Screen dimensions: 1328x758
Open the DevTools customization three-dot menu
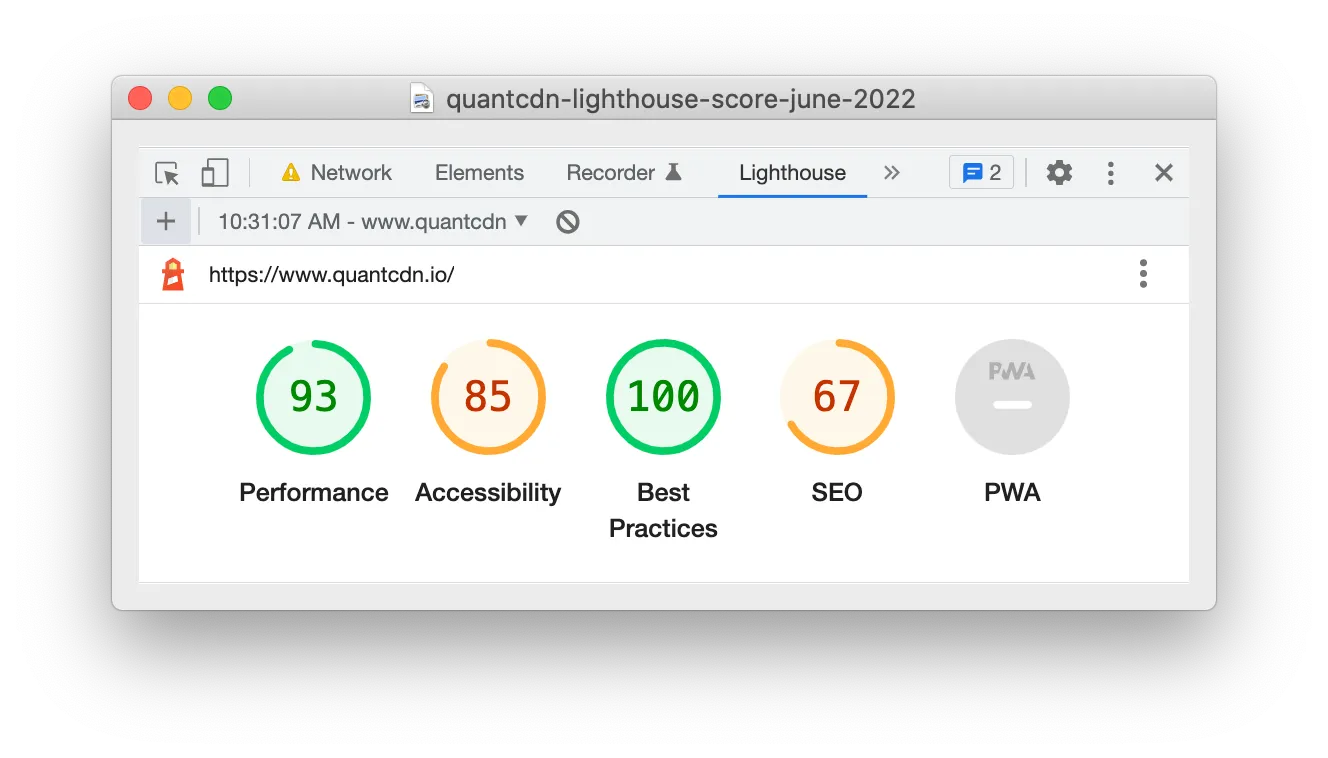coord(1111,172)
